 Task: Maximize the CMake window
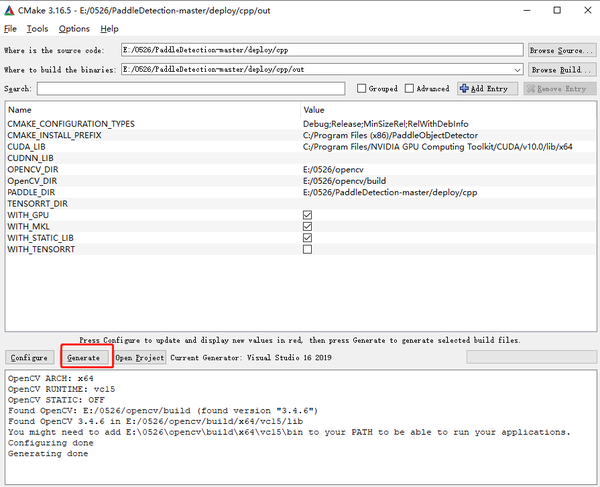pos(557,10)
